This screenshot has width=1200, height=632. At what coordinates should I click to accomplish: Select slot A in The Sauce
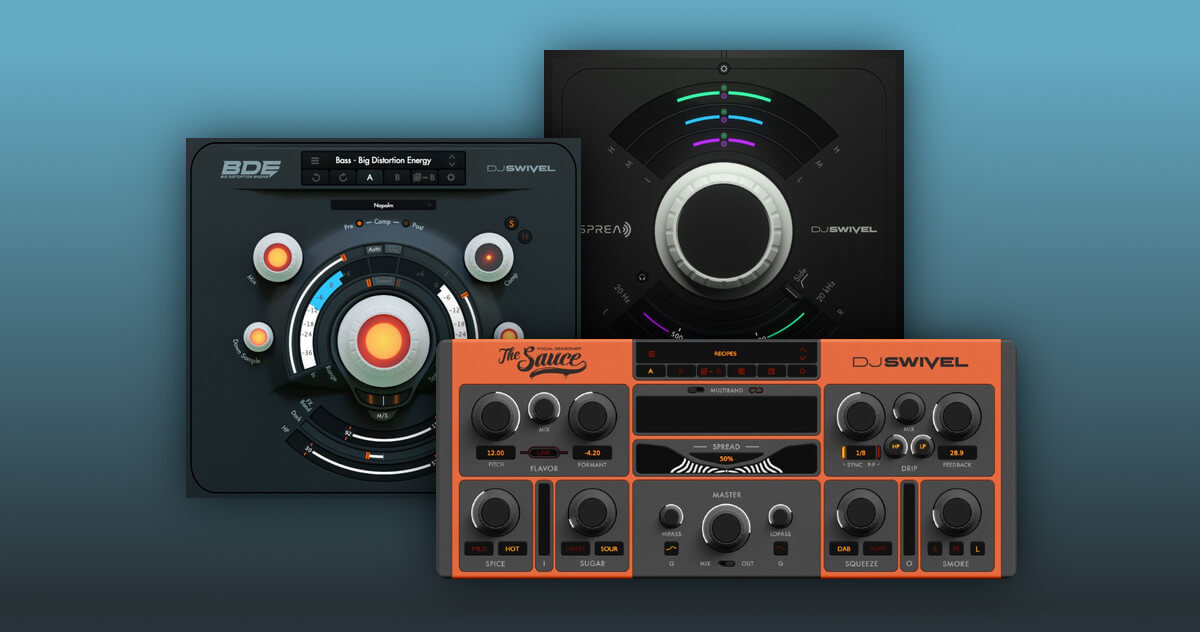click(651, 371)
